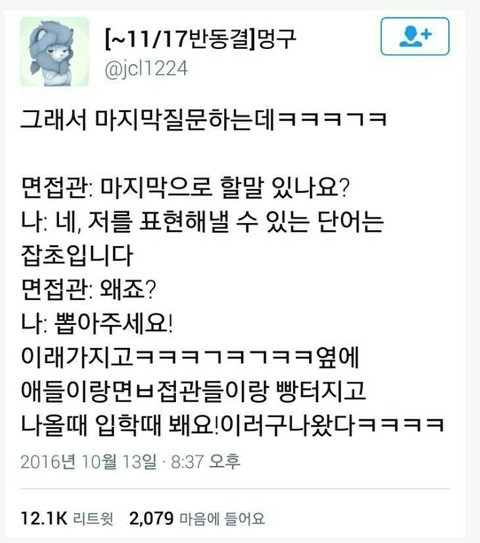The width and height of the screenshot is (480, 543).
Task: Click the 12.1K retweet count number
Action: (x=44, y=518)
